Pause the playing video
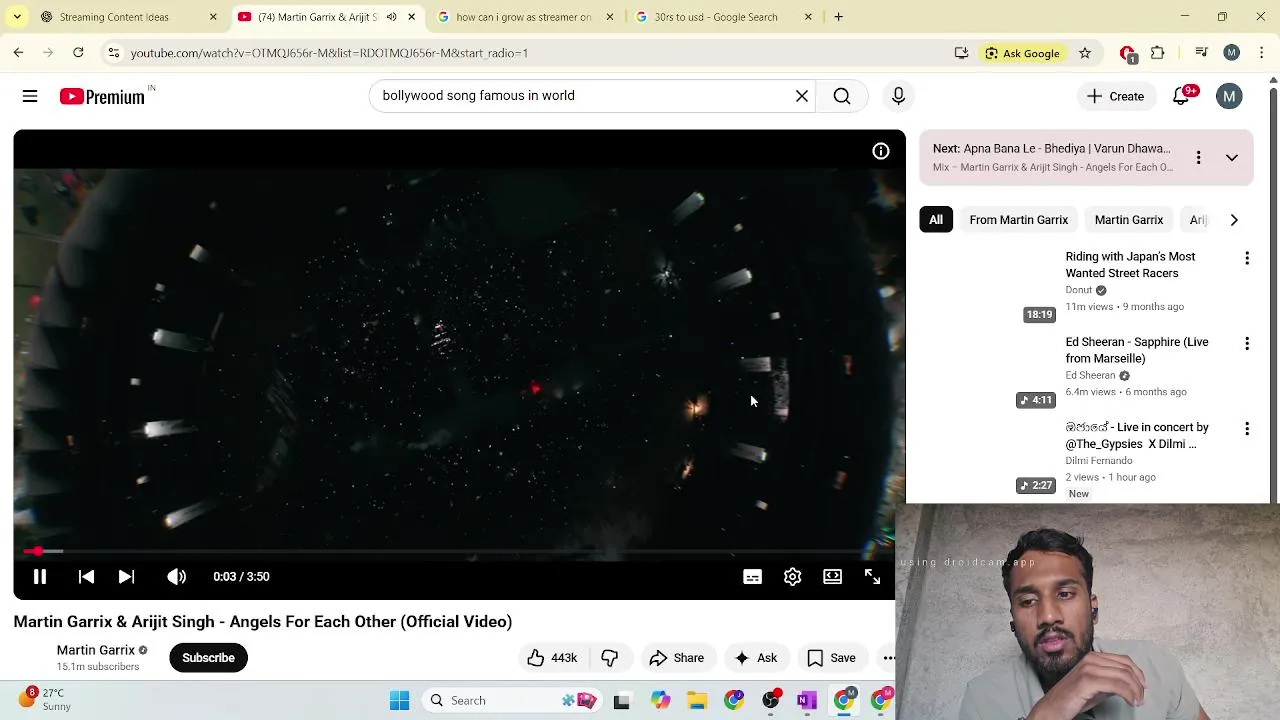 pos(40,577)
